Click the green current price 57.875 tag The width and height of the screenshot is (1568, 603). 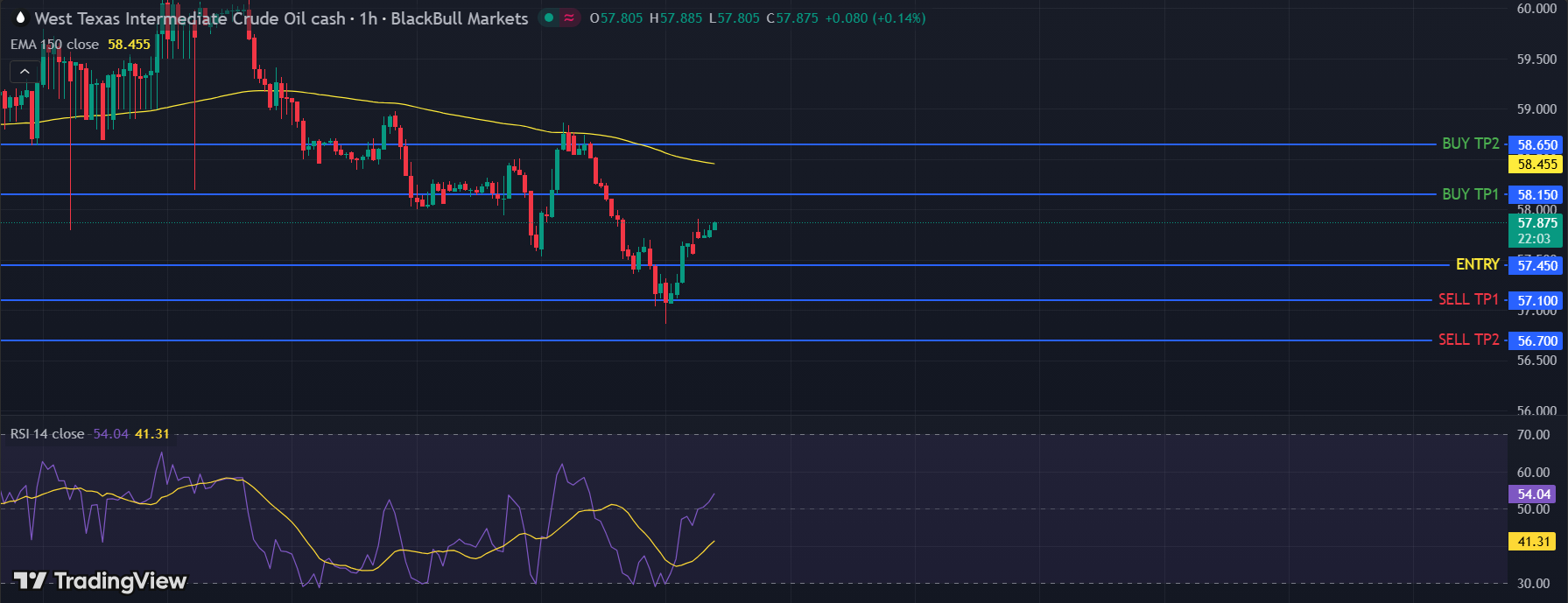coord(1534,229)
